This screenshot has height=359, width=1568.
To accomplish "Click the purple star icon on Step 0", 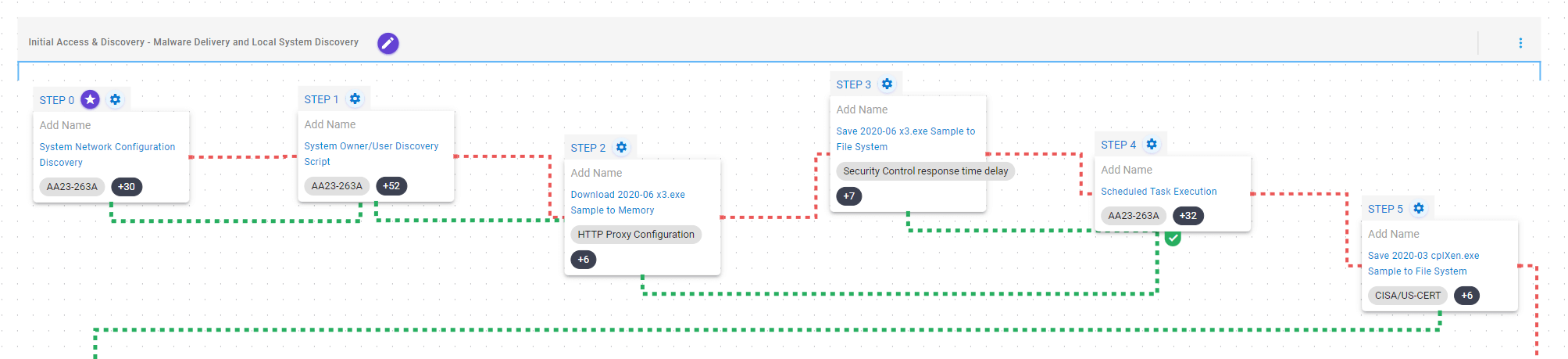I will click(x=91, y=99).
